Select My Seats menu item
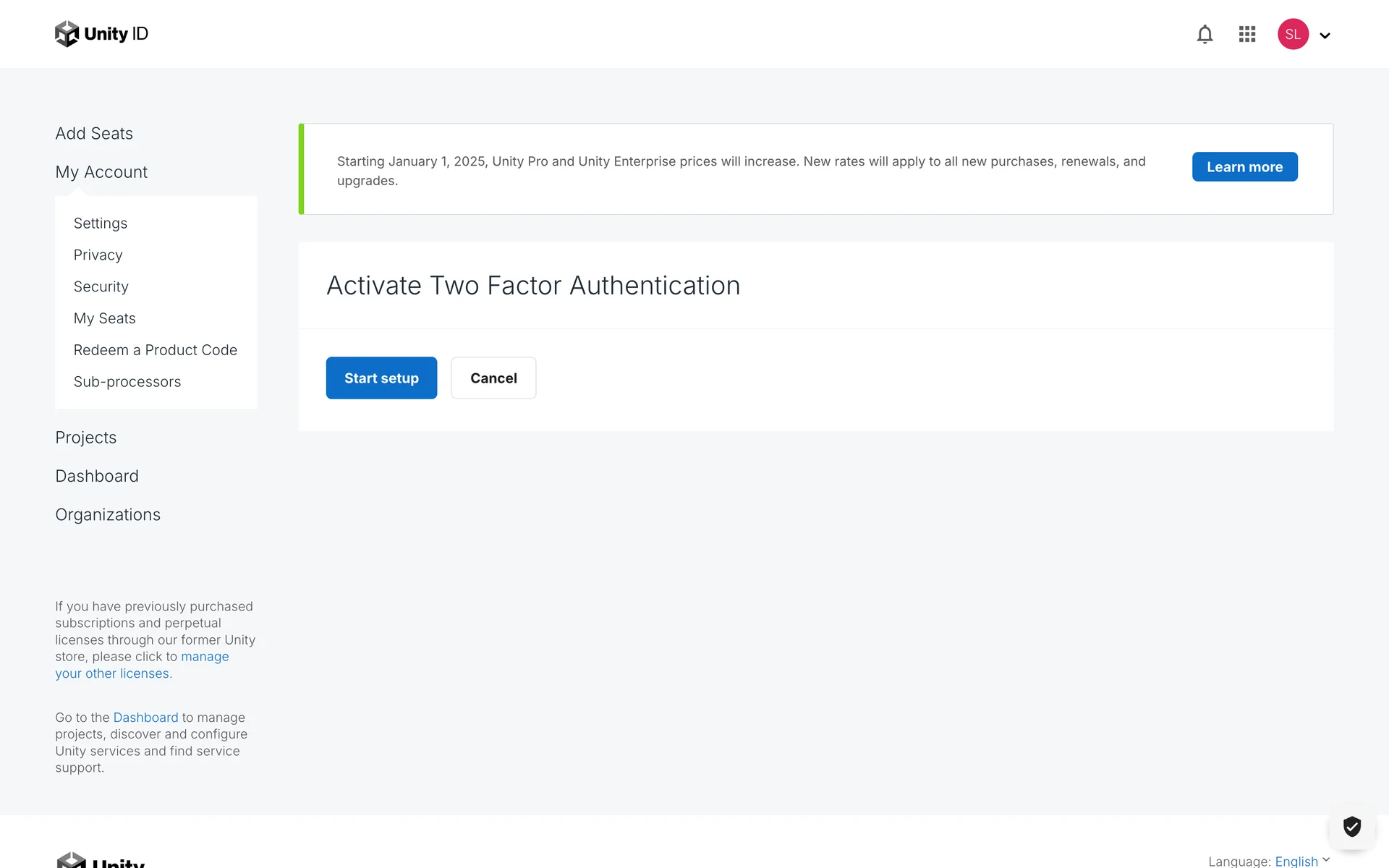The height and width of the screenshot is (868, 1389). pos(104,318)
